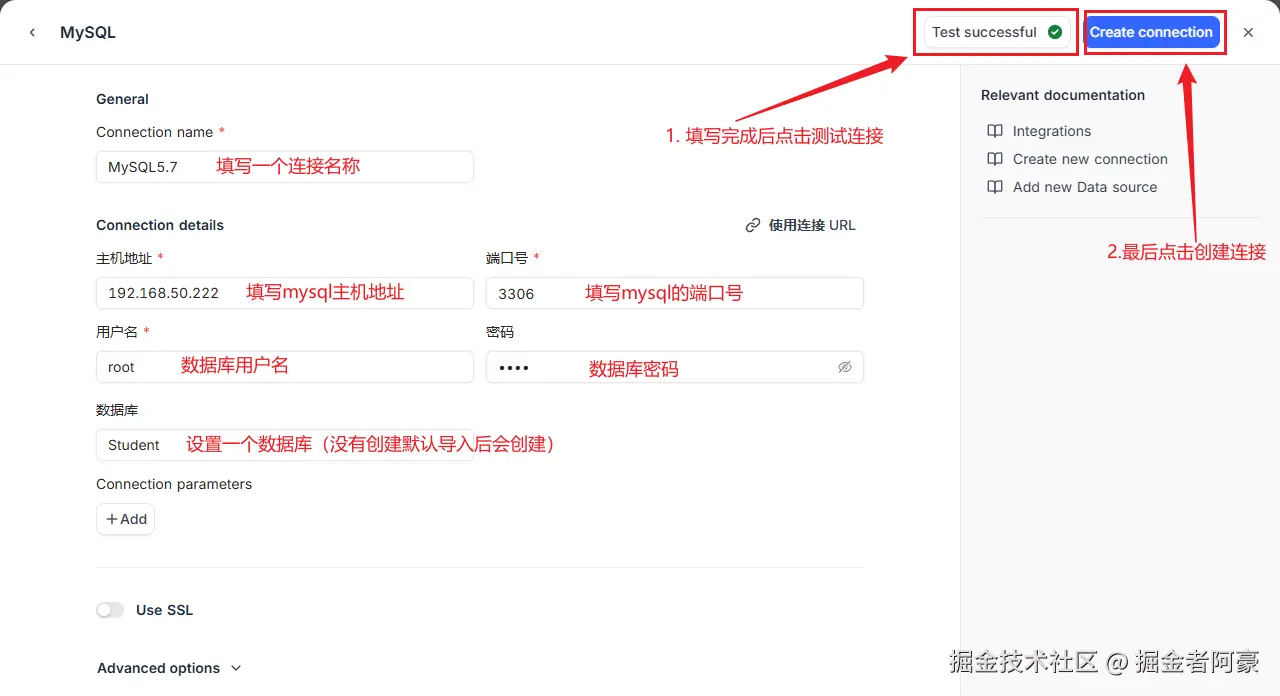The height and width of the screenshot is (696, 1280).
Task: Toggle password visibility eye icon
Action: coord(844,367)
